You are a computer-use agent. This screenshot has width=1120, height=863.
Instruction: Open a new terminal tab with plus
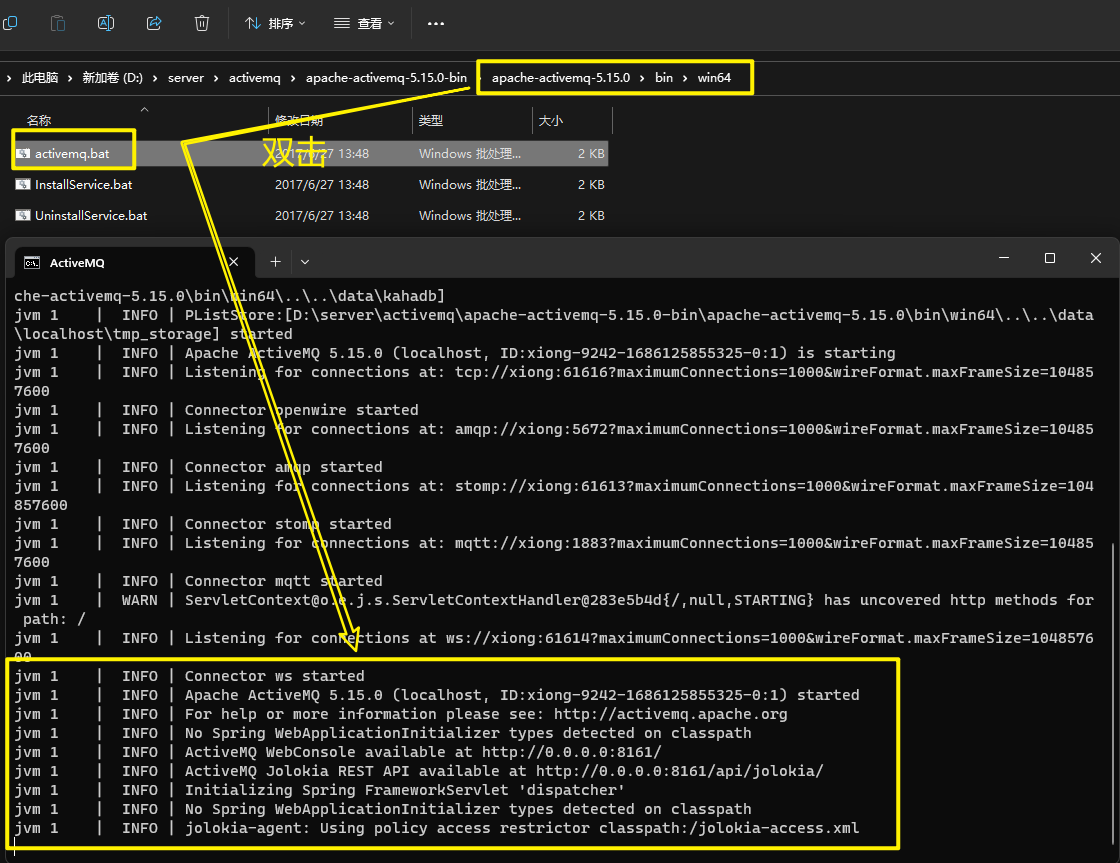click(x=275, y=262)
